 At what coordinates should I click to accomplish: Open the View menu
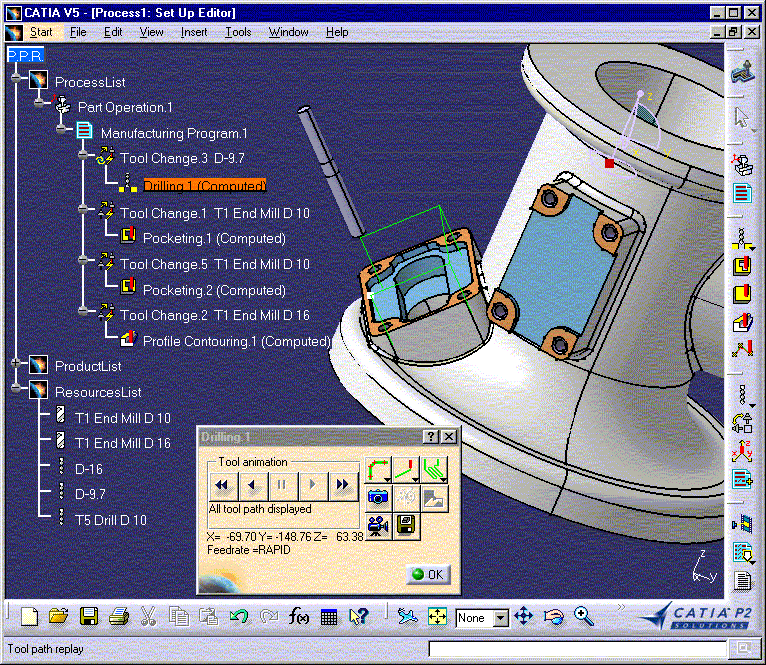point(151,32)
